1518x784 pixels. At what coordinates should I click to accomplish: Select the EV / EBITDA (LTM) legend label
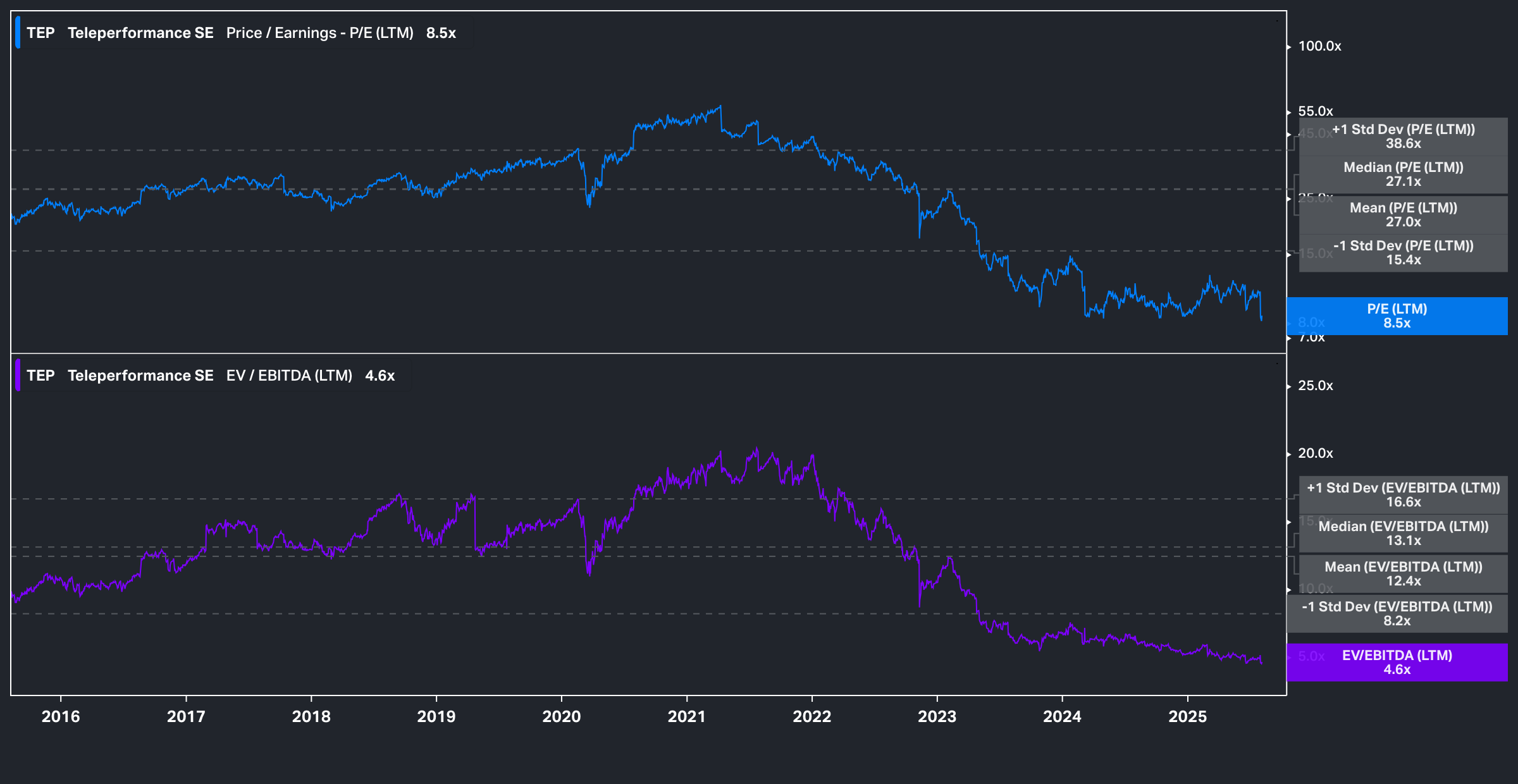click(x=289, y=376)
